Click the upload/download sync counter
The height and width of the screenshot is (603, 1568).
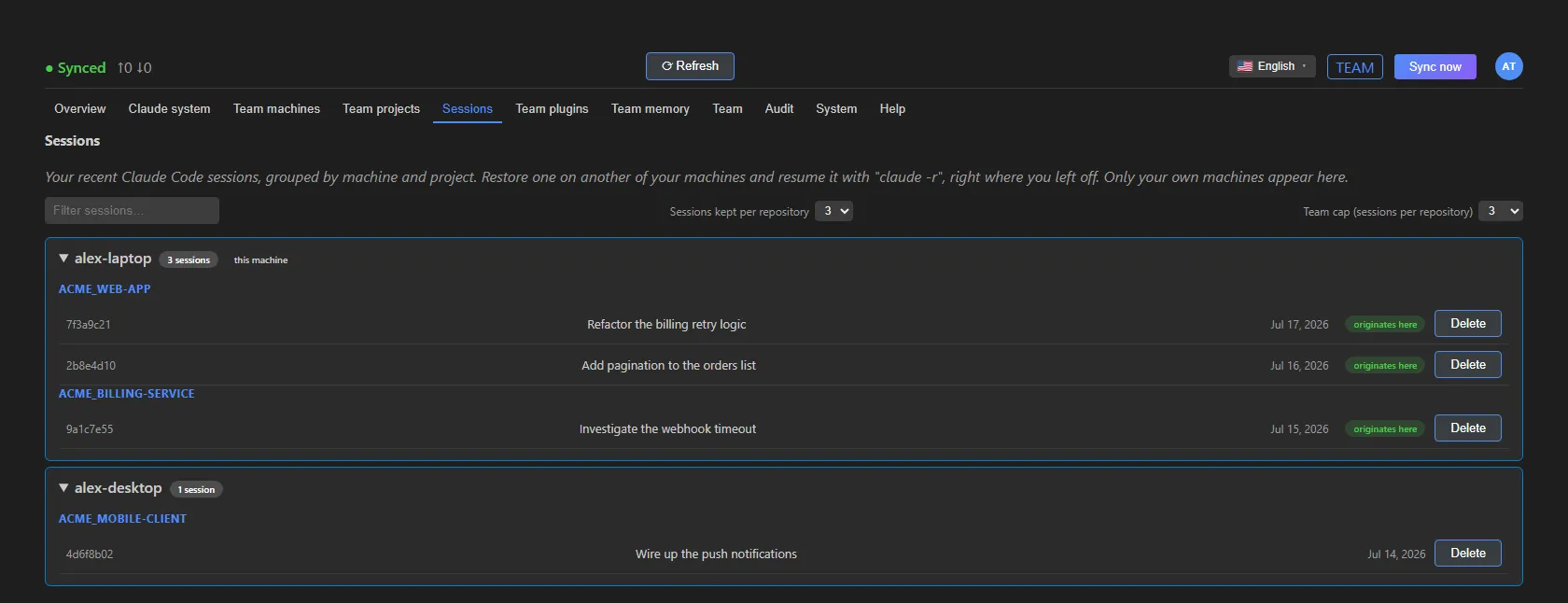(134, 68)
